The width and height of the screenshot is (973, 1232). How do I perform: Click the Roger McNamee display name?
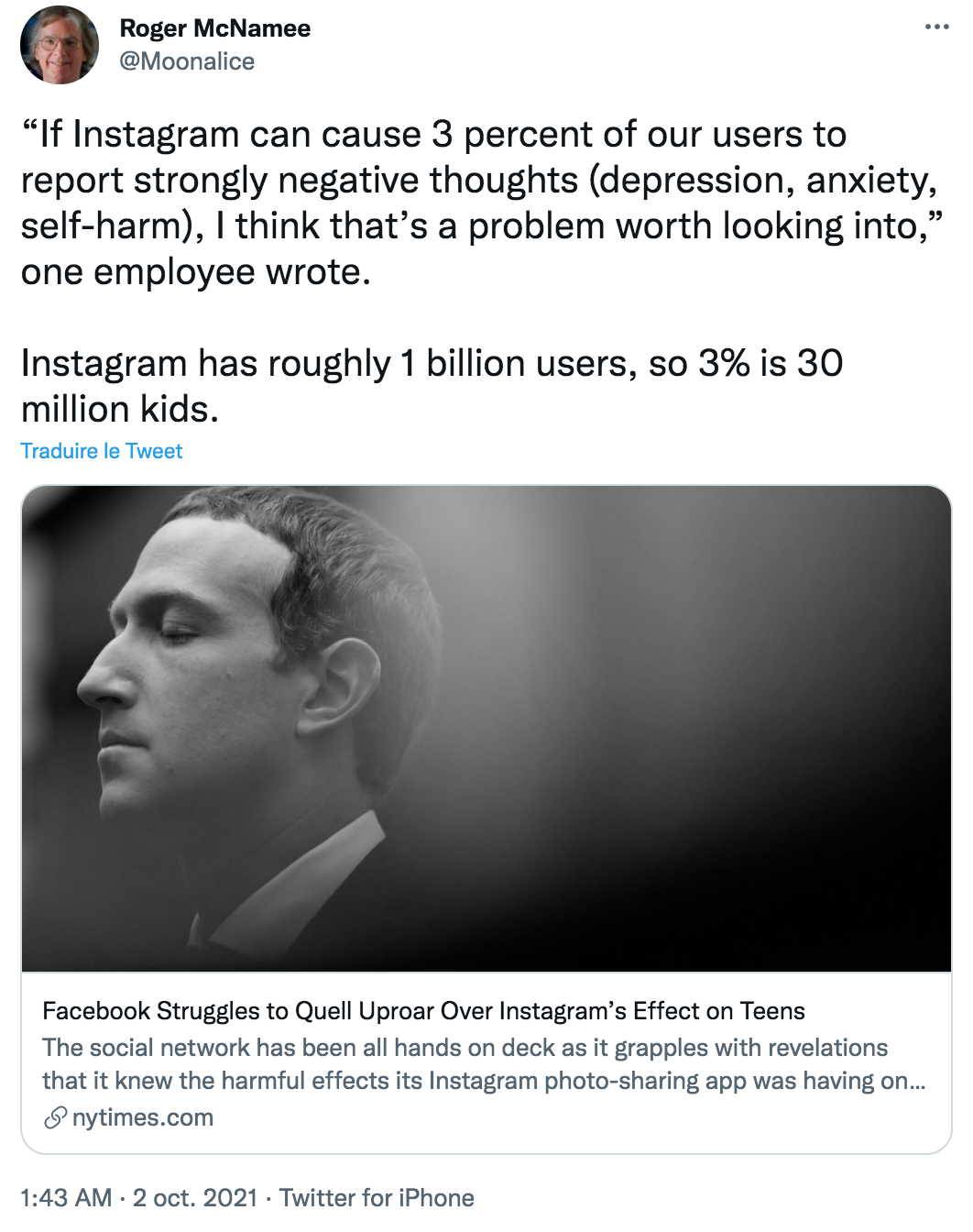215,28
